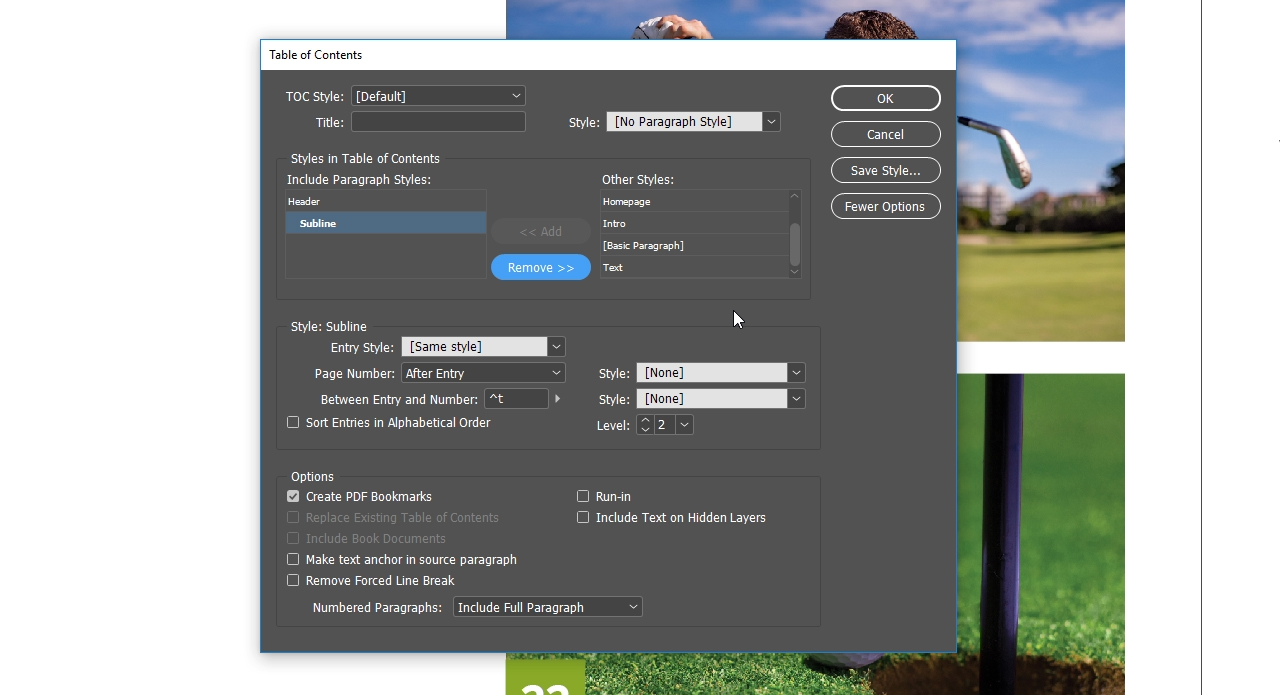Viewport: 1280px width, 695px height.
Task: Click Fewer Options button
Action: (x=885, y=206)
